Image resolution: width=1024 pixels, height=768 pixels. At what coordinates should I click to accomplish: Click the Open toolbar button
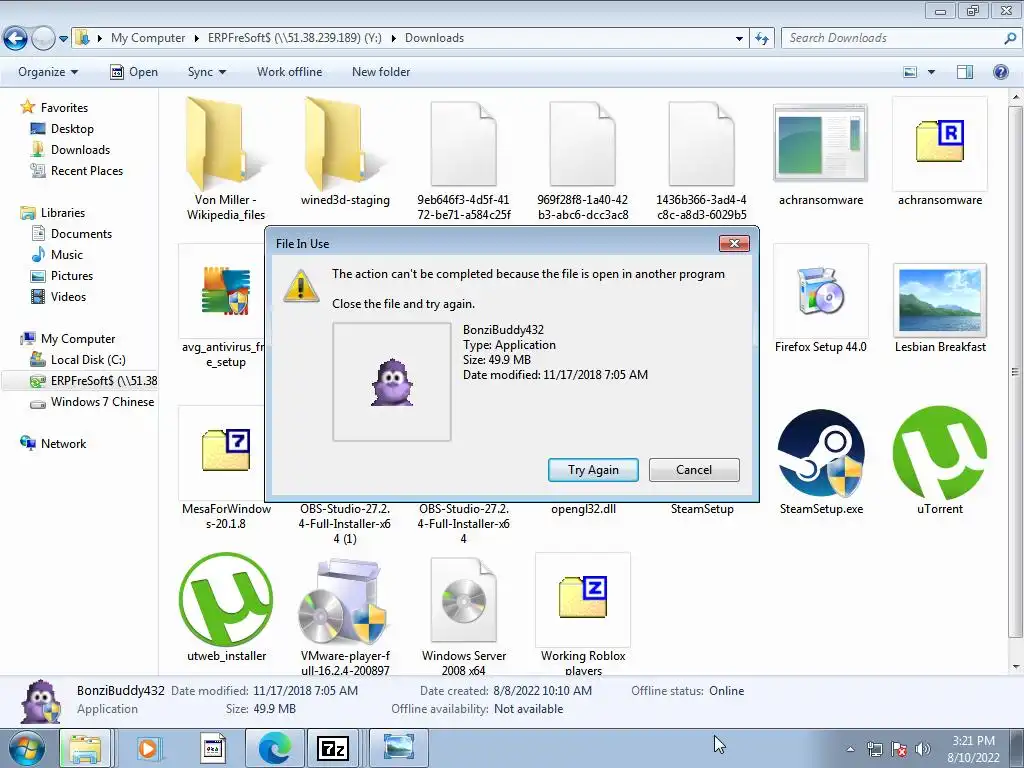coord(134,72)
